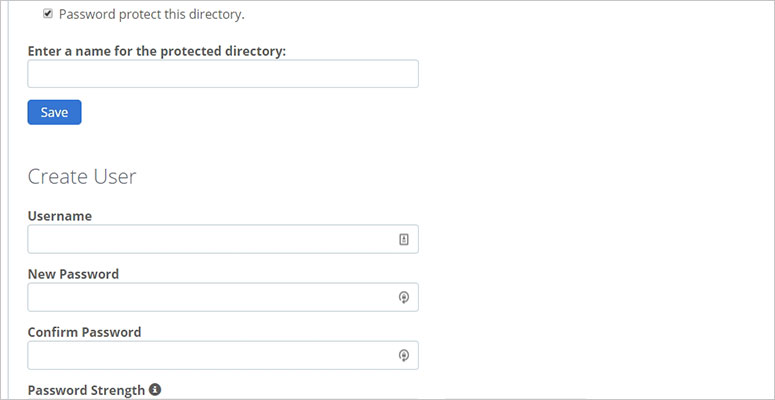Image resolution: width=775 pixels, height=400 pixels.
Task: Click the left vertical border of the content panel
Action: click(9, 200)
